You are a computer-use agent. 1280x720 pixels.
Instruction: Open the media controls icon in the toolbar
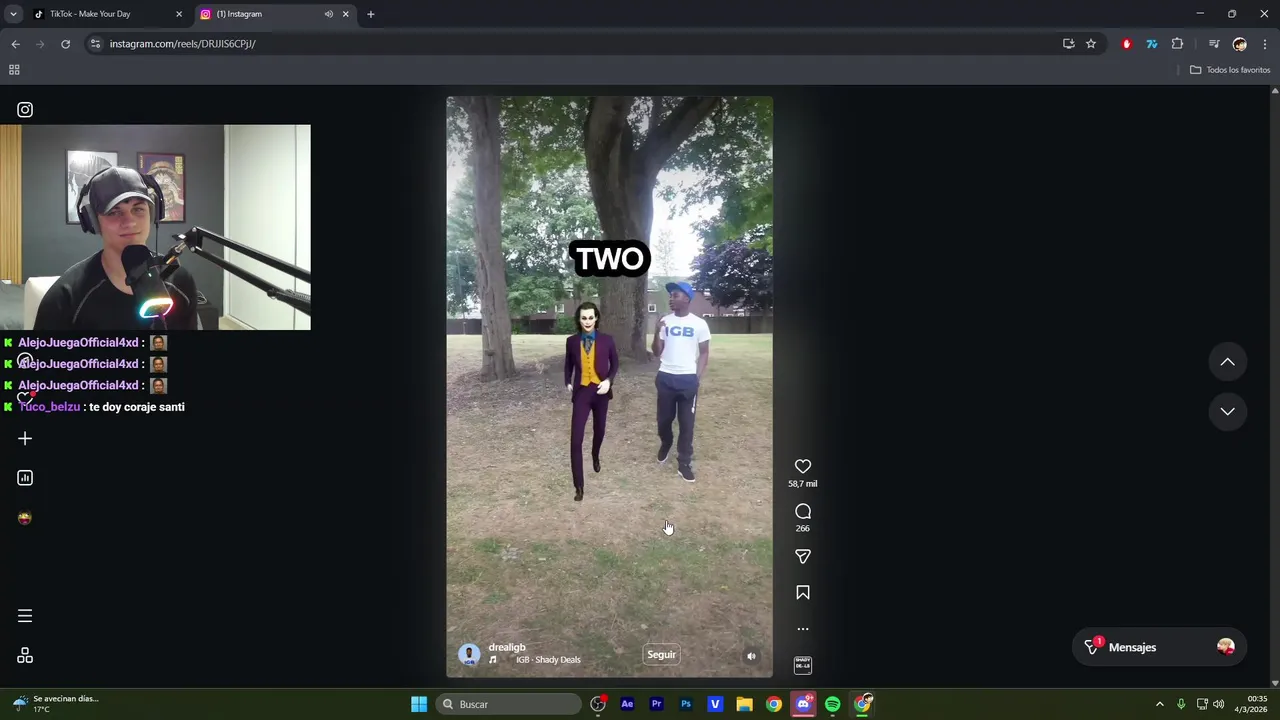(1214, 44)
